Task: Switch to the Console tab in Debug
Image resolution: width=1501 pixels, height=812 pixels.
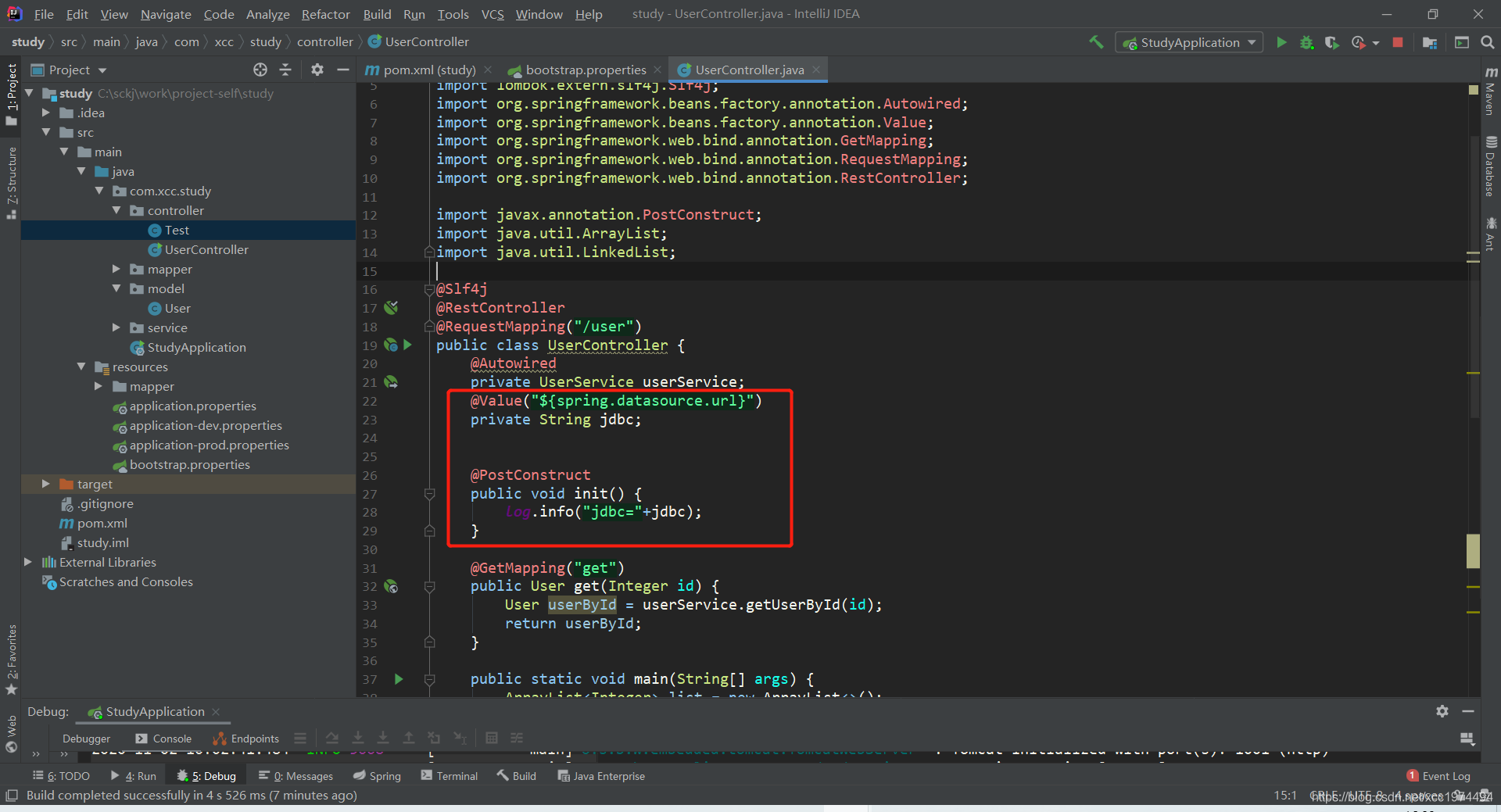Action: tap(163, 739)
